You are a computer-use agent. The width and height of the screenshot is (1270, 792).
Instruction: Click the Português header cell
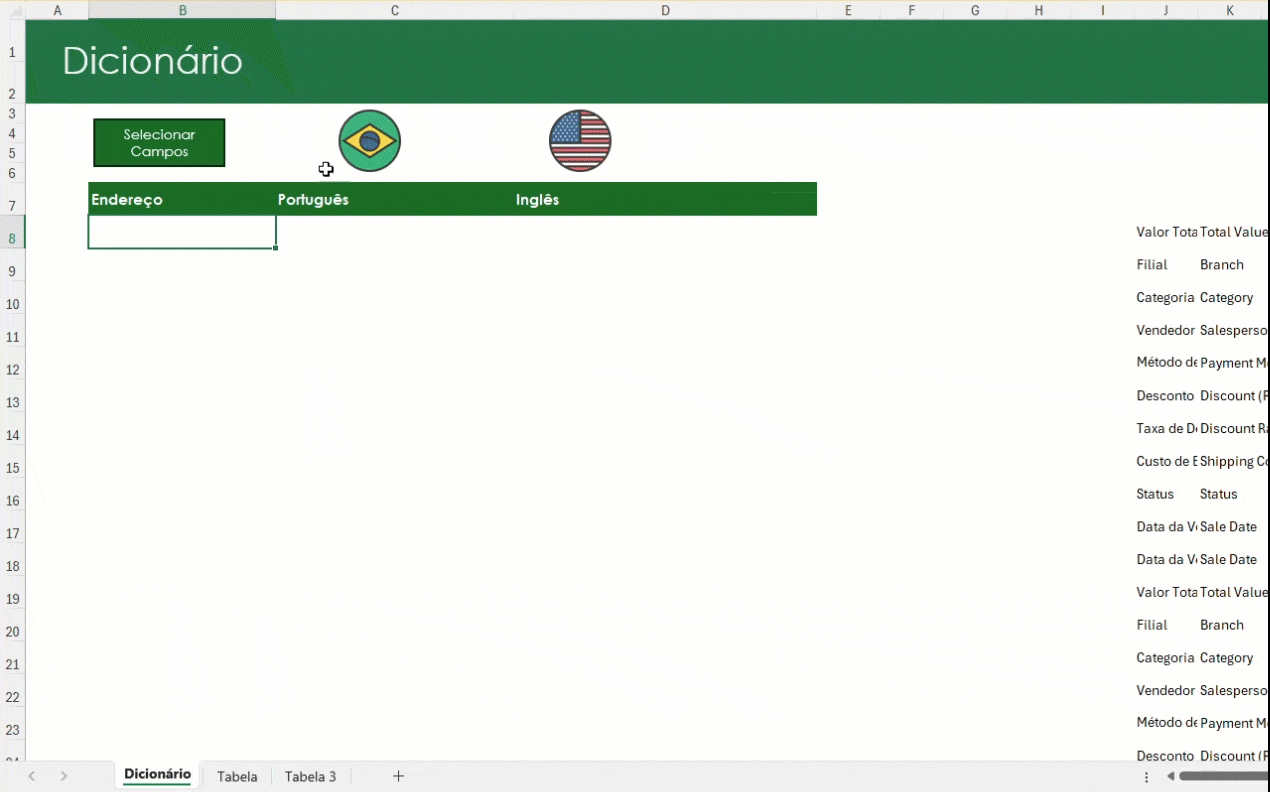coord(313,199)
